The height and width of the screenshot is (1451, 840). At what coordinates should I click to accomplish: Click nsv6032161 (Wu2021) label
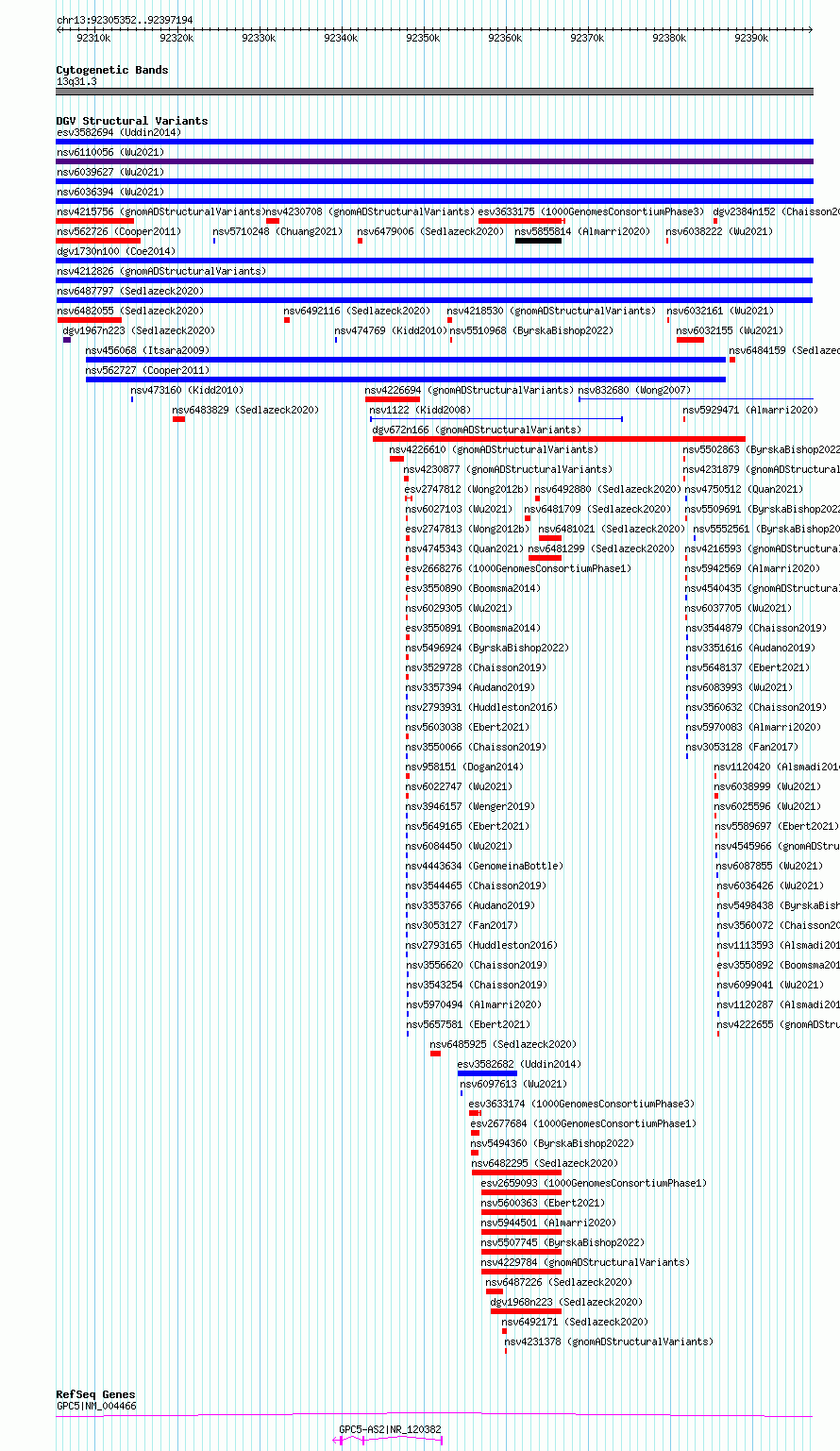point(721,311)
